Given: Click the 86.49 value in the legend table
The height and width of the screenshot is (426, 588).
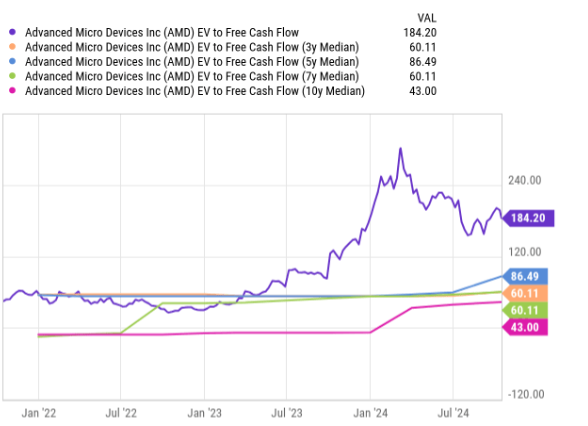Looking at the screenshot, I should [x=423, y=62].
